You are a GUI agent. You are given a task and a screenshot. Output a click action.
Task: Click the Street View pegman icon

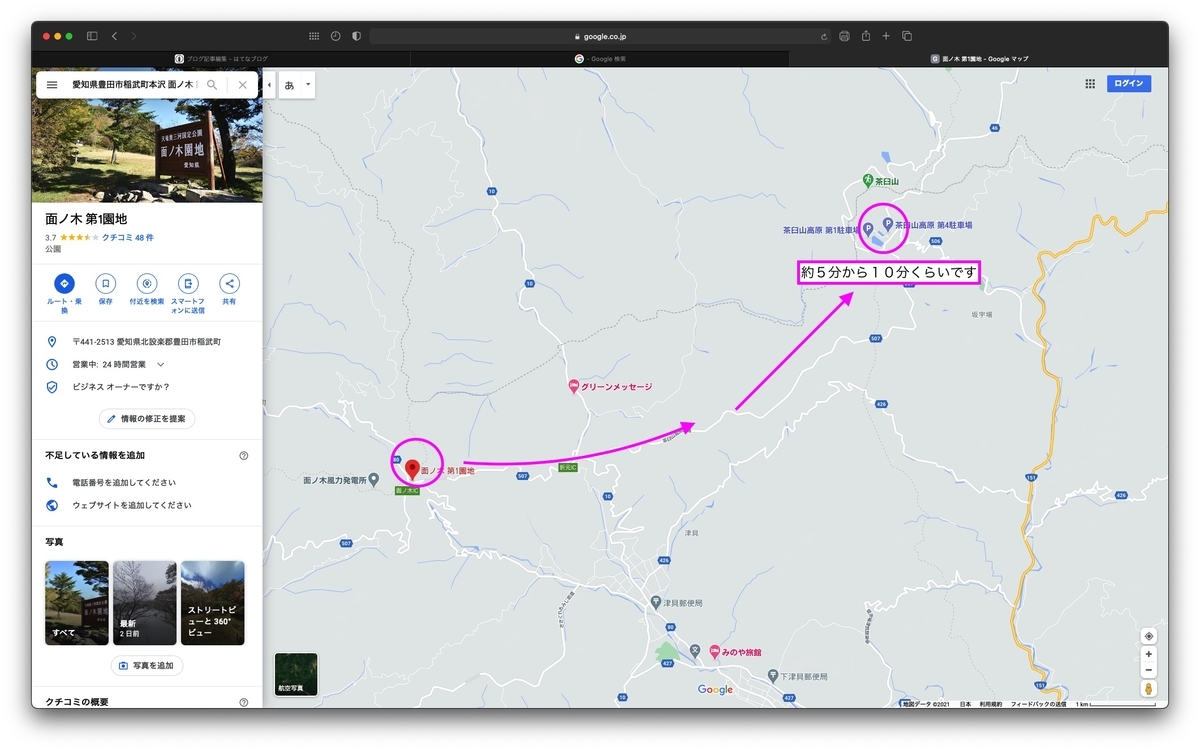coord(1149,689)
